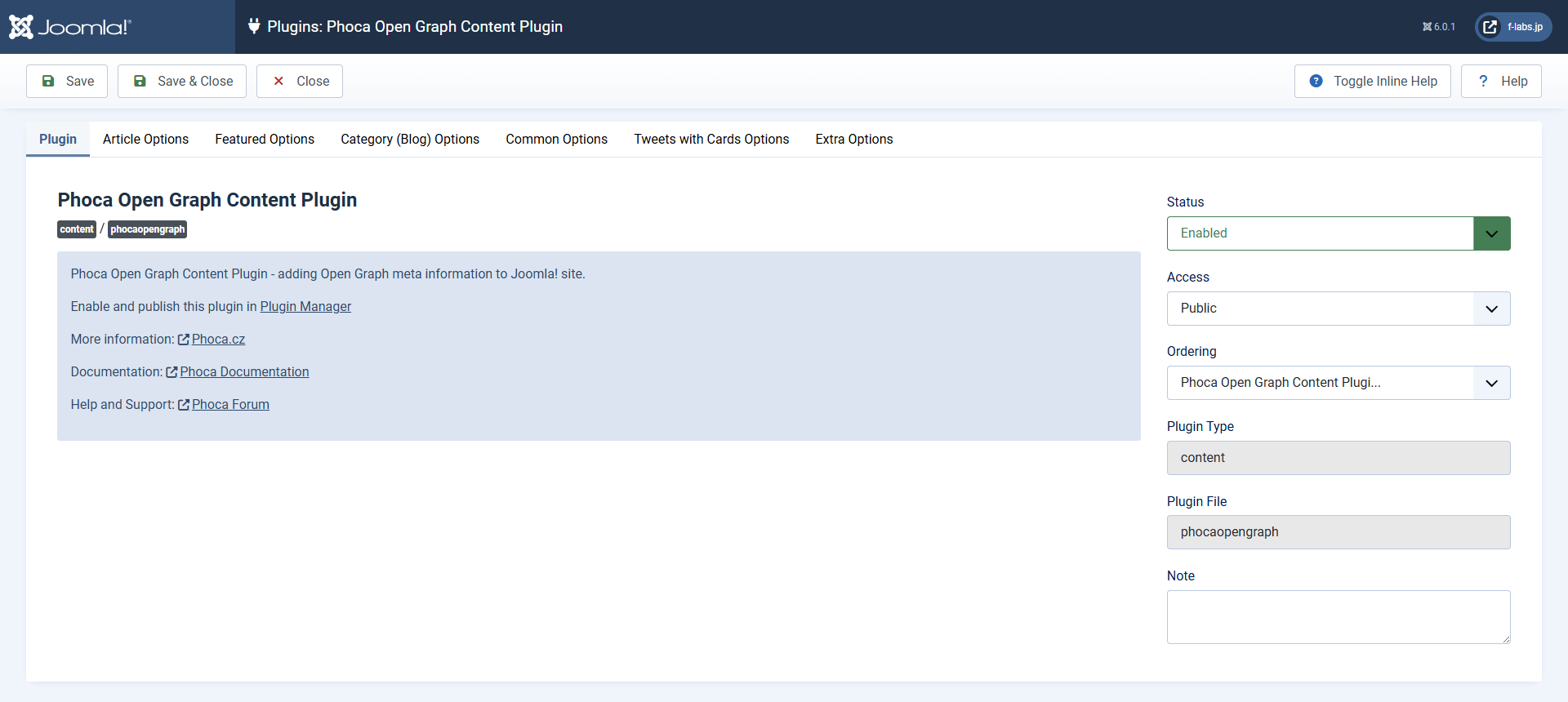The width and height of the screenshot is (1568, 702).
Task: Click the Joomla logo icon
Action: (22, 27)
